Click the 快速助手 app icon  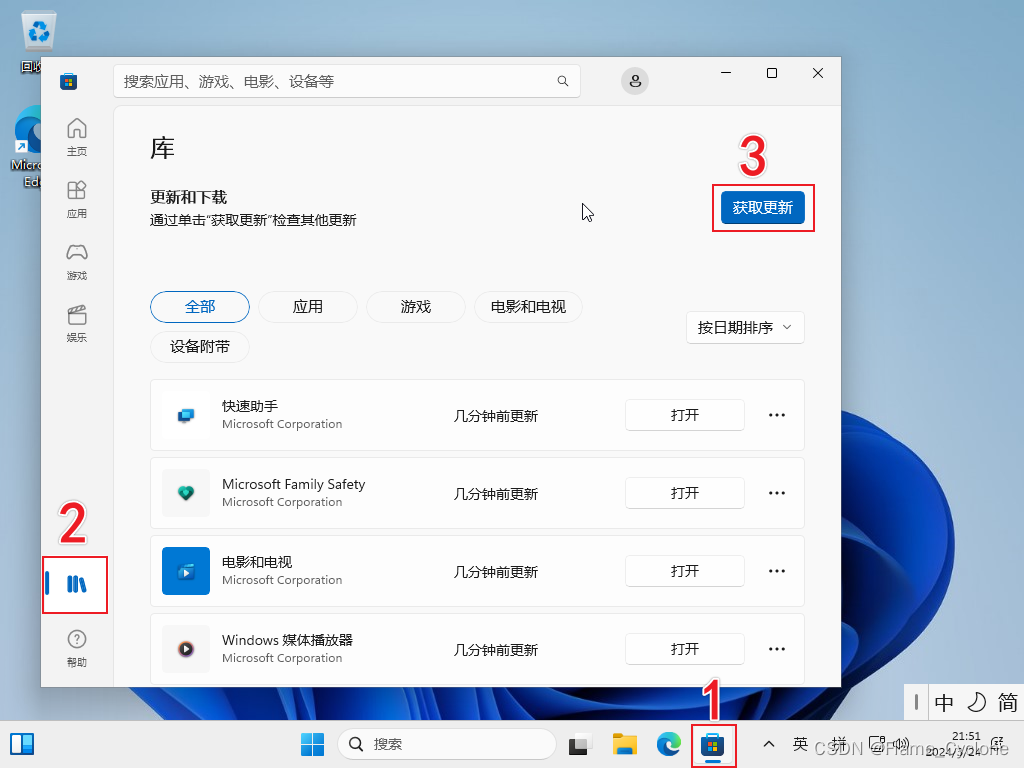186,415
